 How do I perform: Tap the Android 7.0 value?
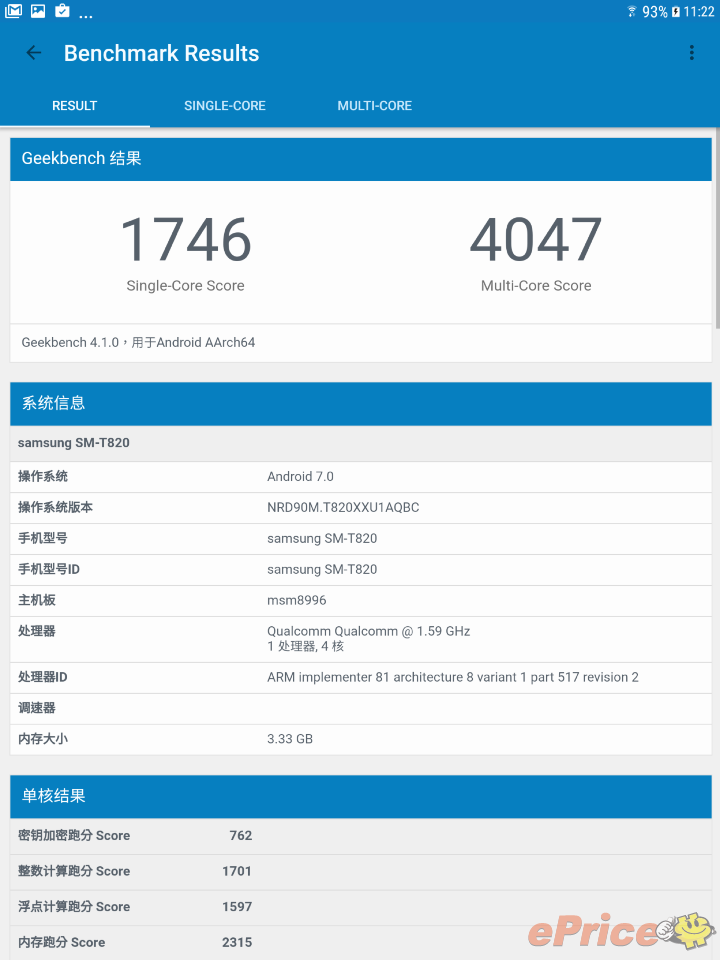coord(300,476)
